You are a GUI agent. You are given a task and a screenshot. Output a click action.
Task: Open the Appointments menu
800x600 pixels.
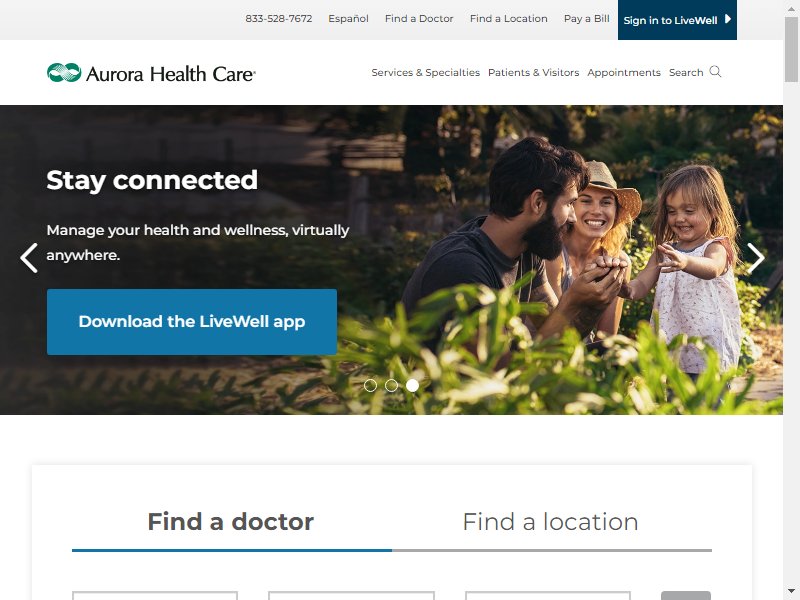tap(624, 72)
